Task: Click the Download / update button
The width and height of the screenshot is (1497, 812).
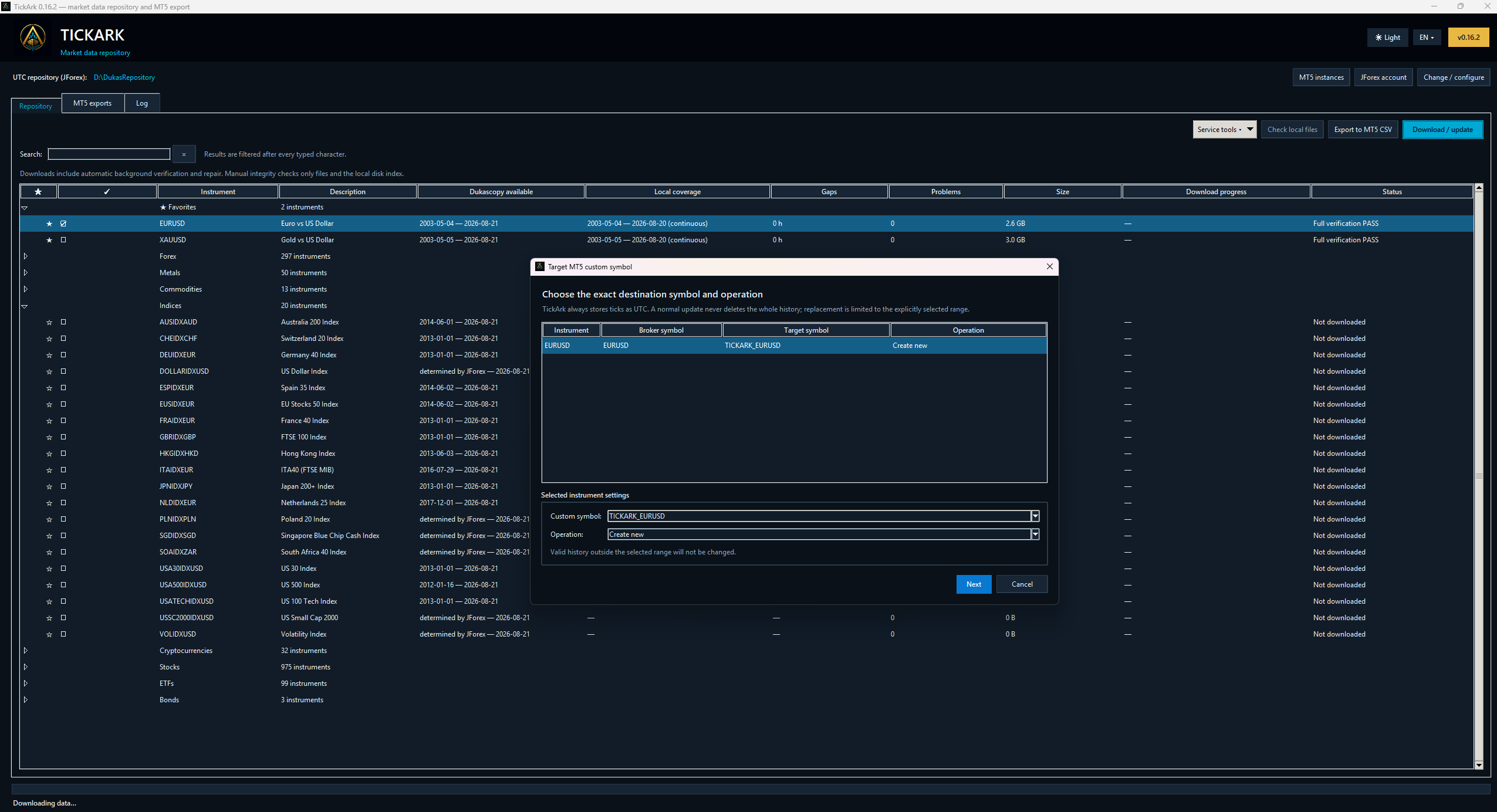Action: pos(1442,130)
